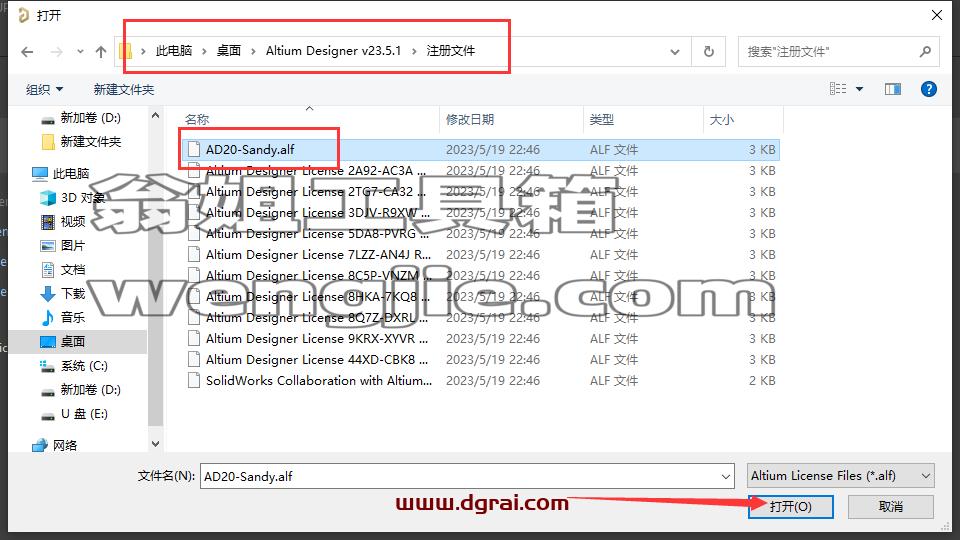Open 新加卷 (D:) at top of tree

point(81,118)
